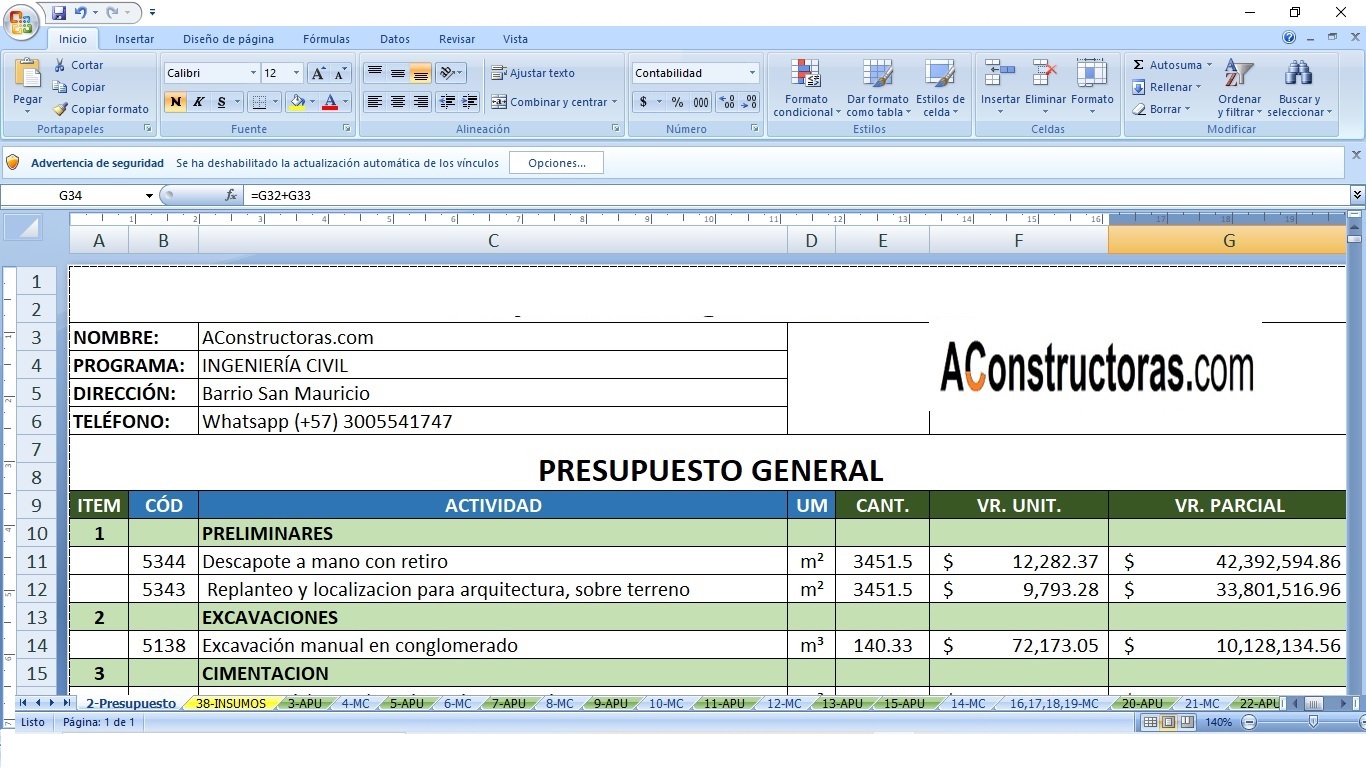Align cell text right
The height and width of the screenshot is (768, 1366).
(x=420, y=102)
